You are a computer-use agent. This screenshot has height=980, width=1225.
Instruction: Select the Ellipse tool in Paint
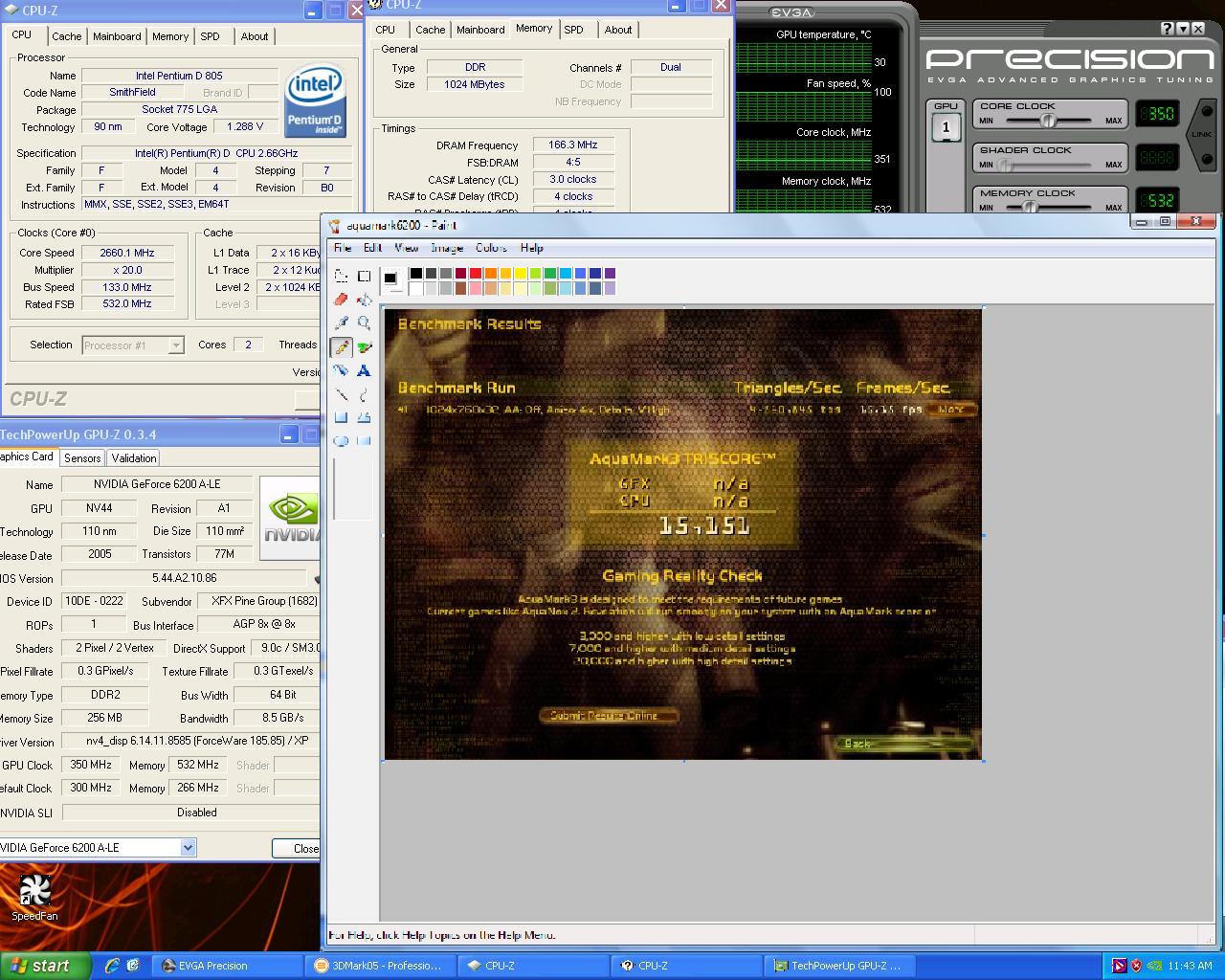(341, 441)
